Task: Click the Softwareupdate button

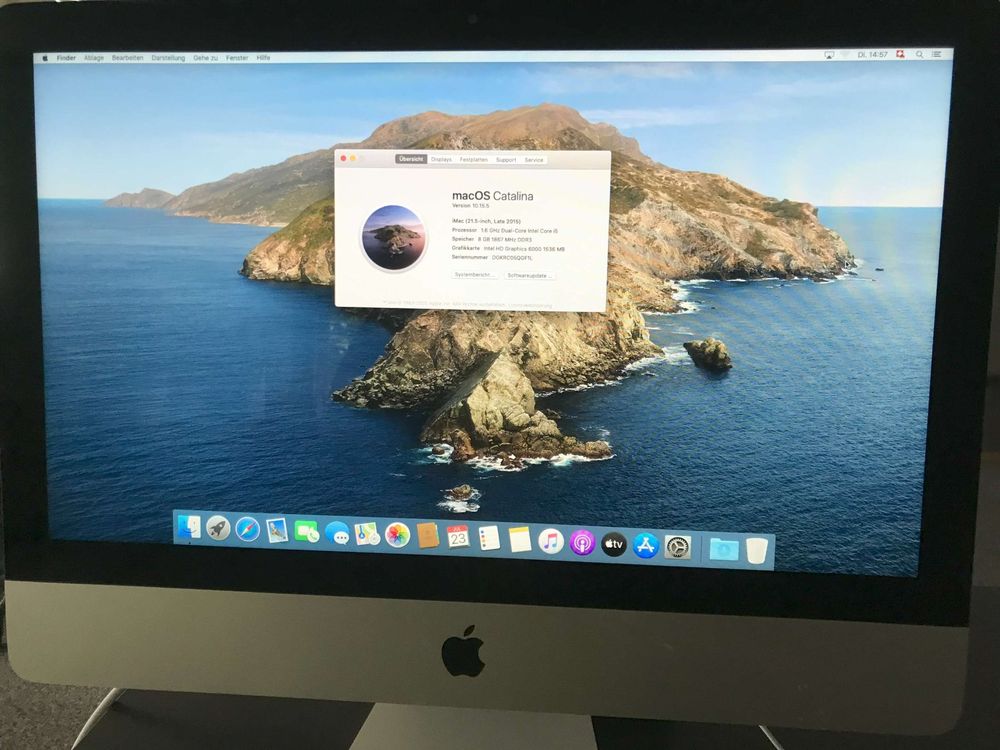Action: coord(529,276)
